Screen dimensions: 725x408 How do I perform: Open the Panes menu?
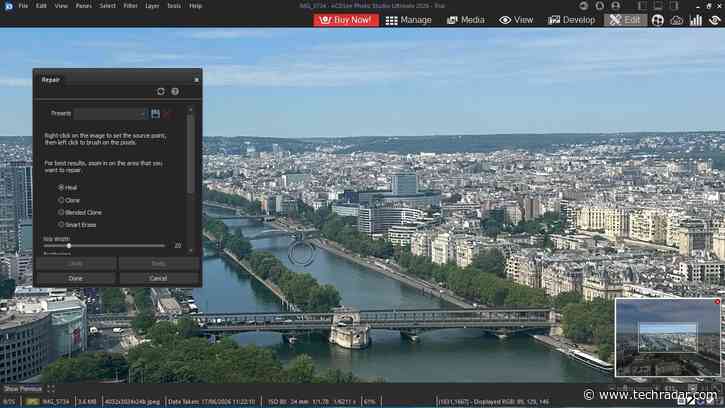tap(84, 6)
